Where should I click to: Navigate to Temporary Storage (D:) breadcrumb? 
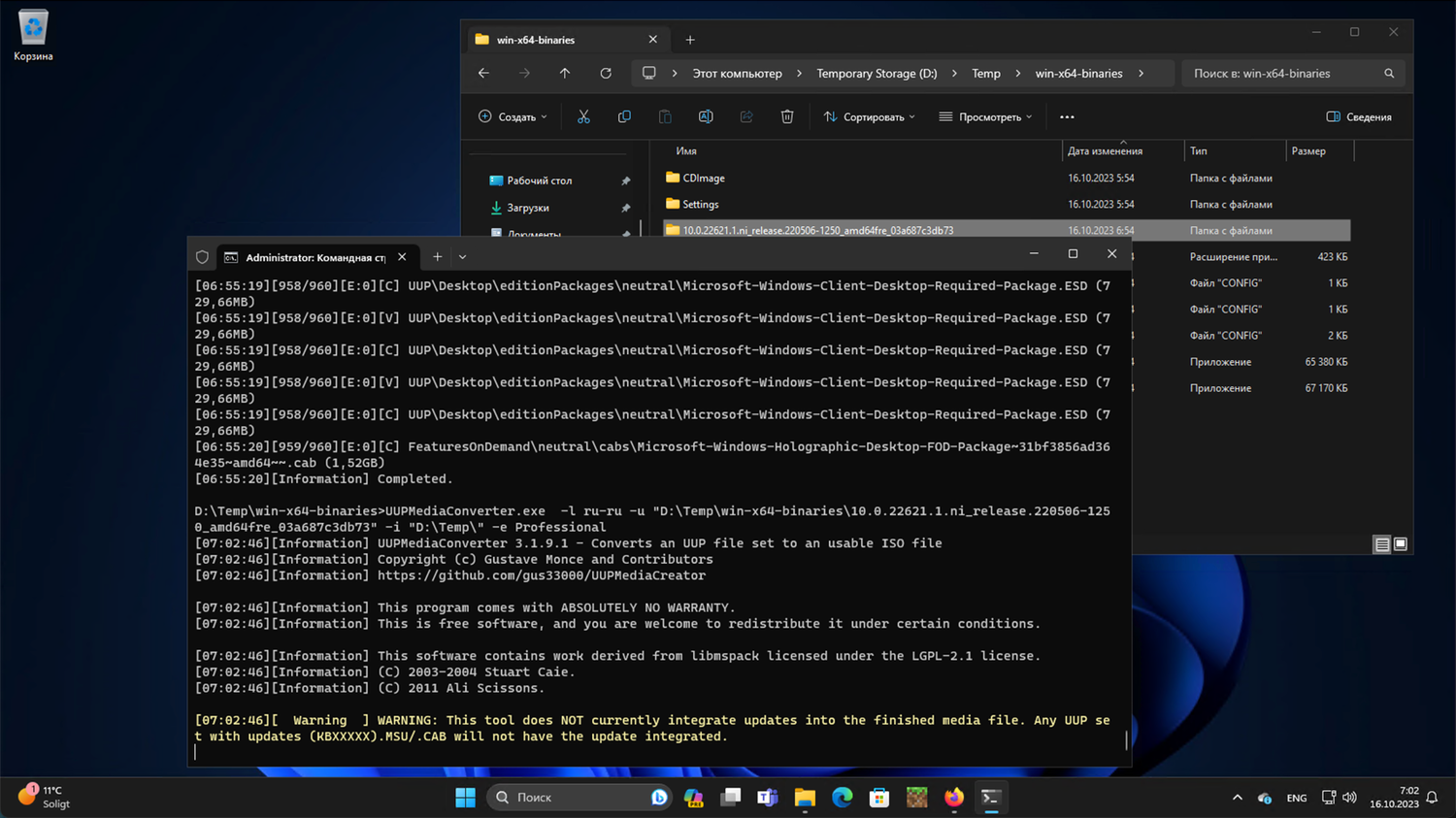point(877,73)
